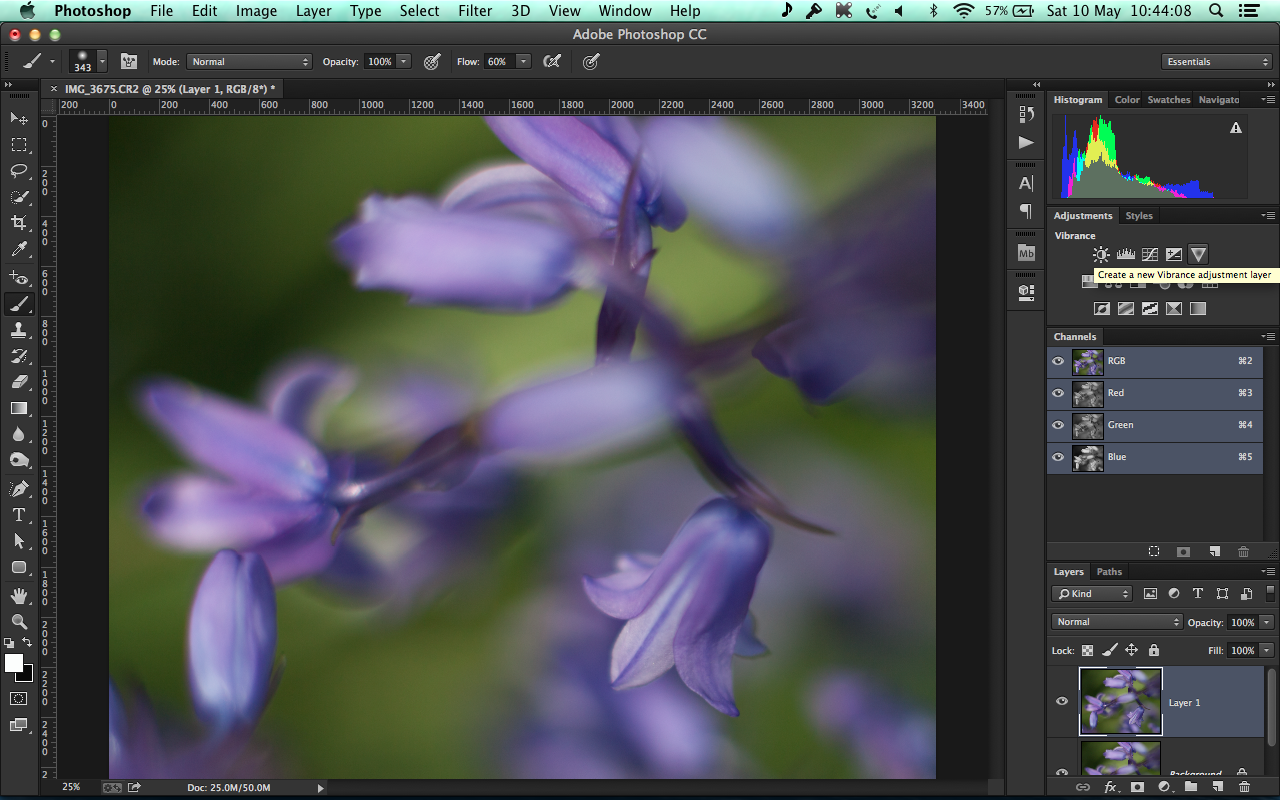Toggle lock transparent pixels
This screenshot has width=1280, height=800.
click(1088, 650)
